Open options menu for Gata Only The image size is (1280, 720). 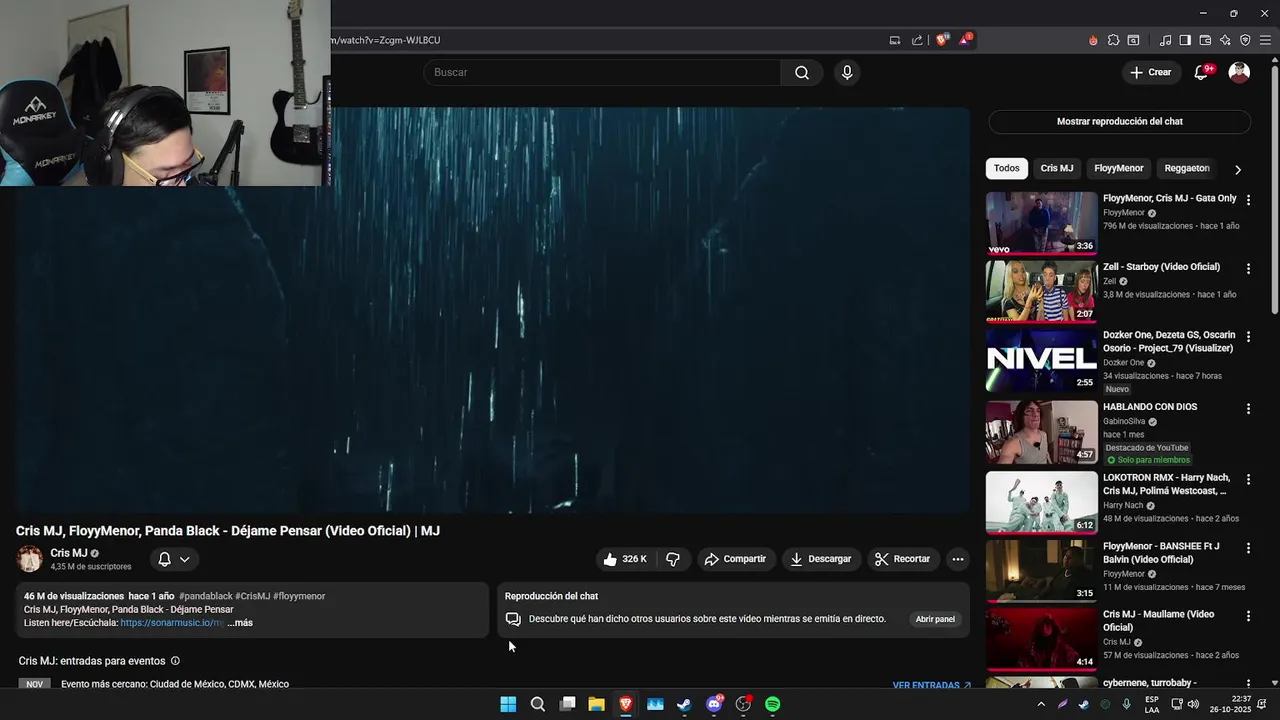coord(1248,200)
